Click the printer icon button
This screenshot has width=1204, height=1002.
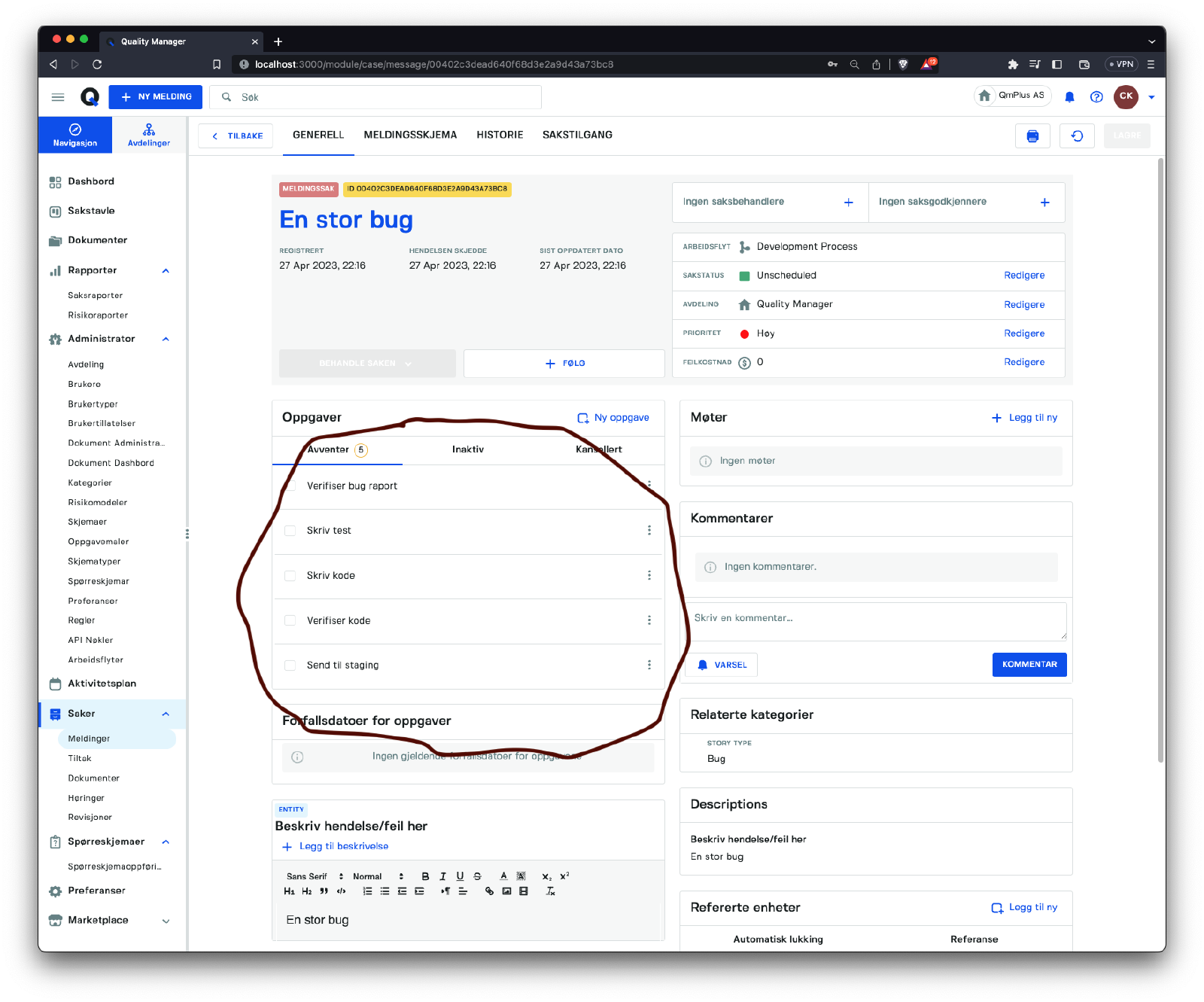pyautogui.click(x=1032, y=136)
